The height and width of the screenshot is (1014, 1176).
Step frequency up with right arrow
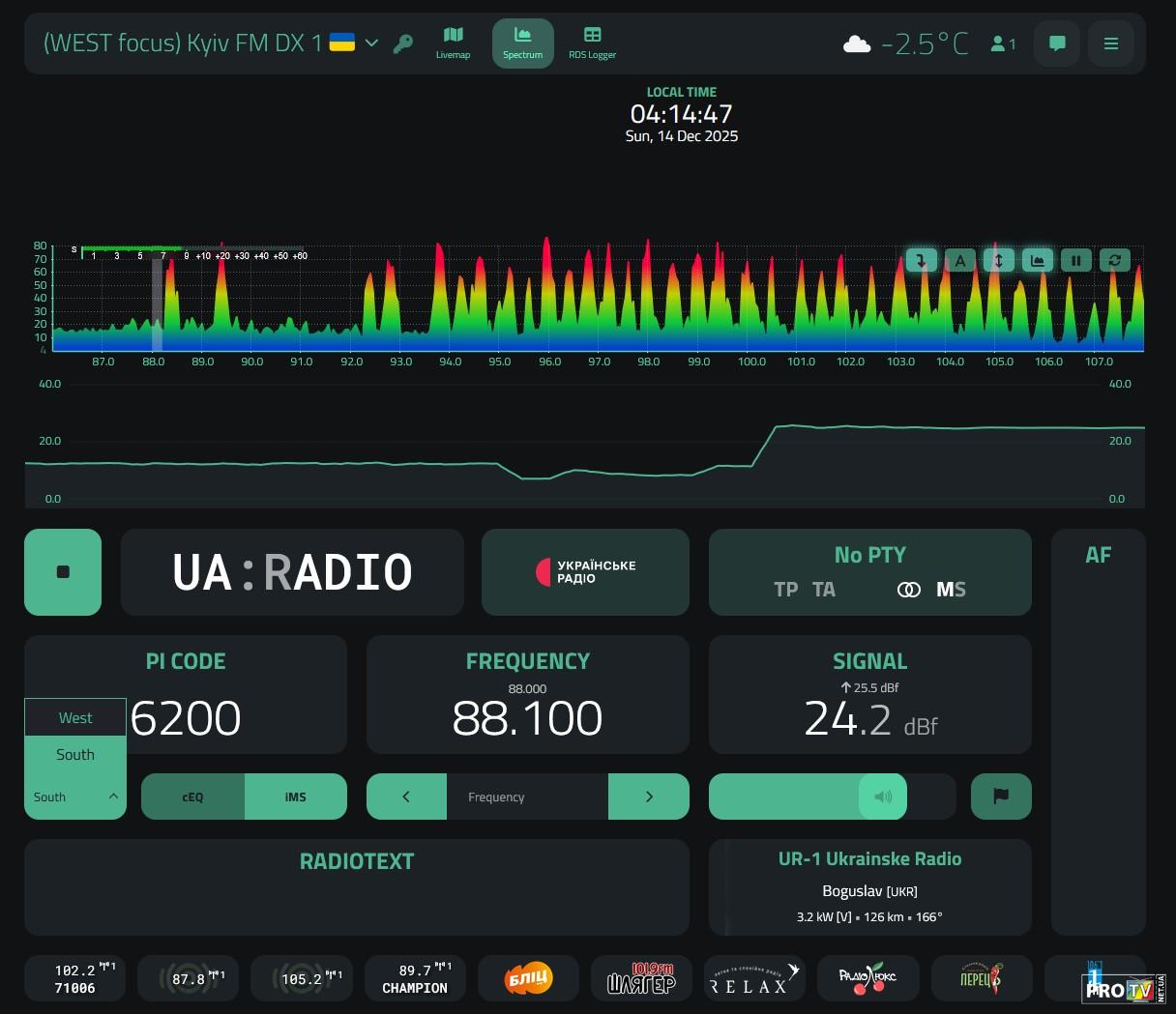pos(649,797)
